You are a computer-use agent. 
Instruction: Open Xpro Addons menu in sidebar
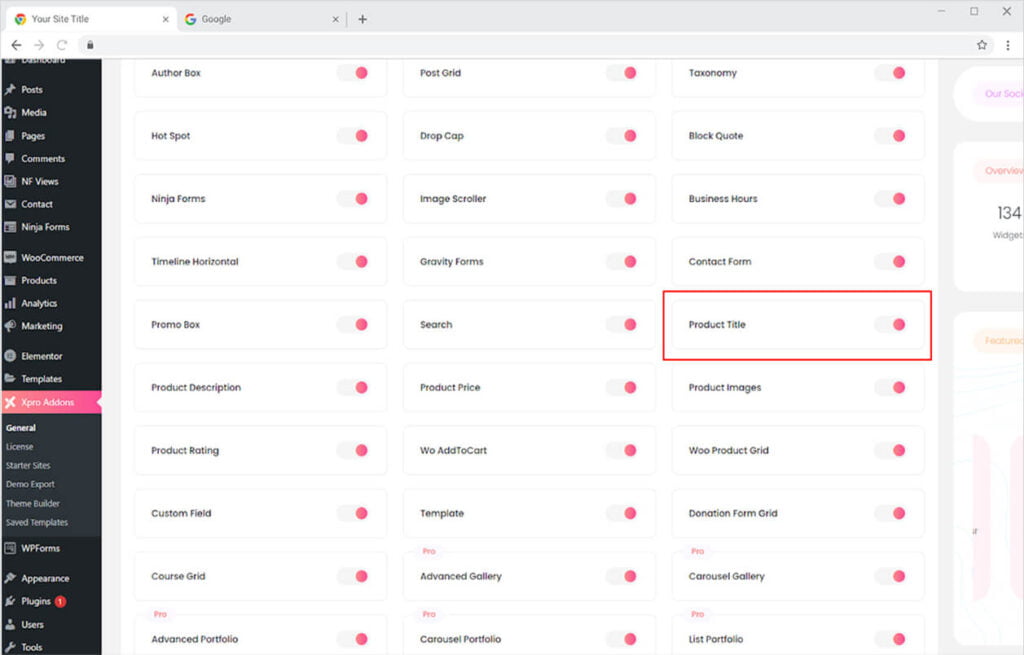pos(50,402)
